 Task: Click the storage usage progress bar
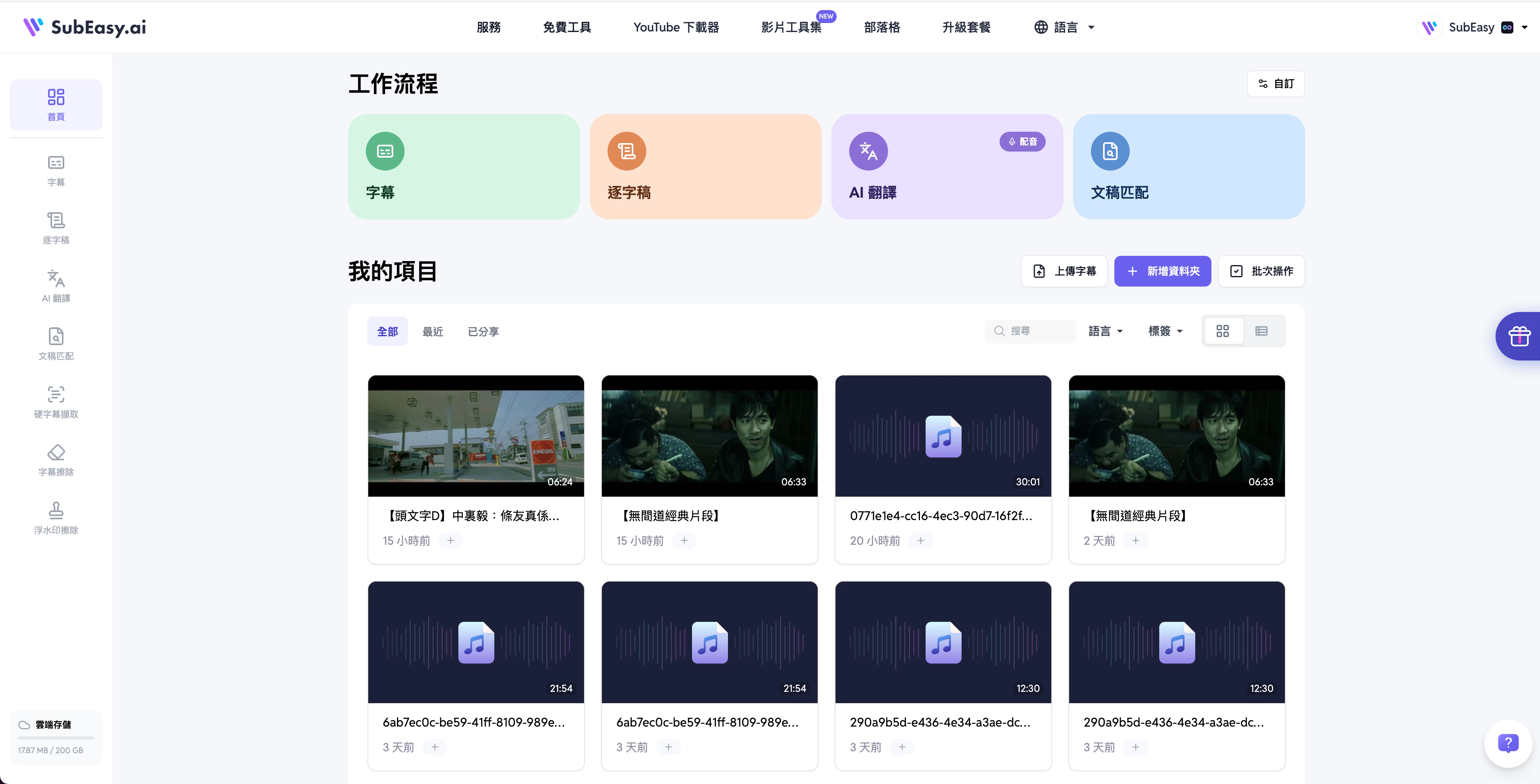pos(56,738)
